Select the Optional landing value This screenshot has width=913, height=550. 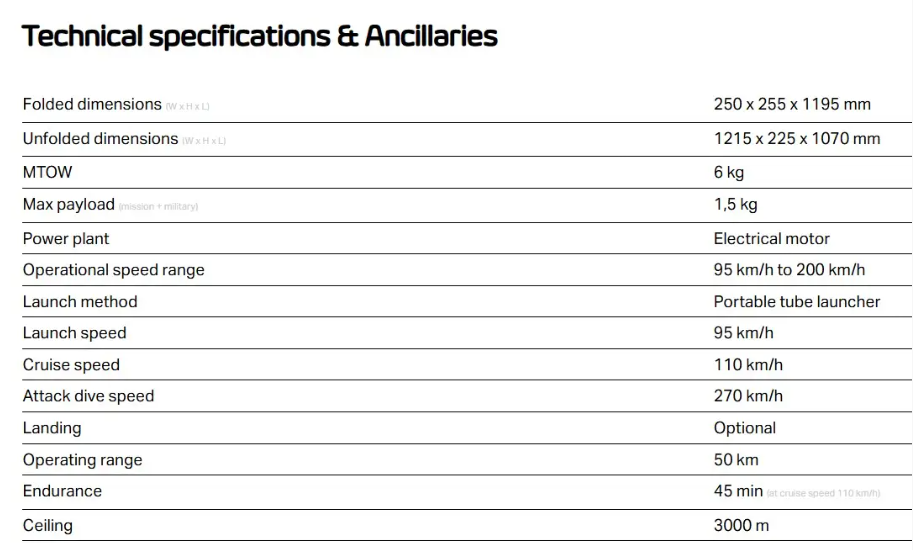pyautogui.click(x=745, y=428)
